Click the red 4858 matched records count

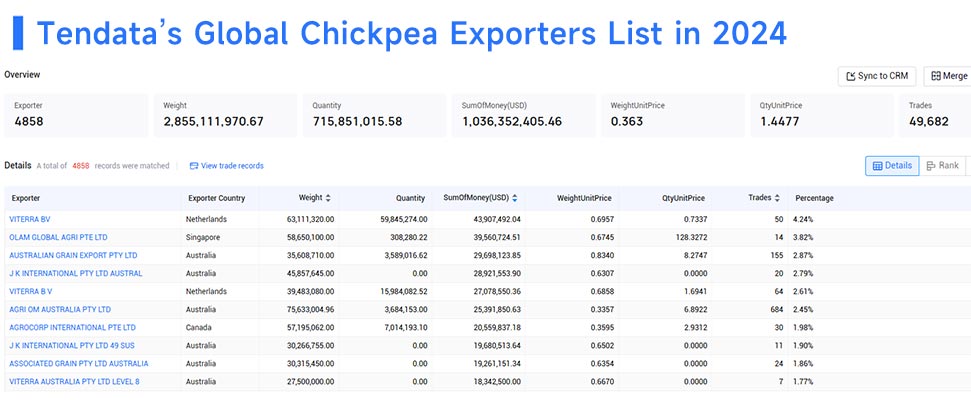click(81, 166)
